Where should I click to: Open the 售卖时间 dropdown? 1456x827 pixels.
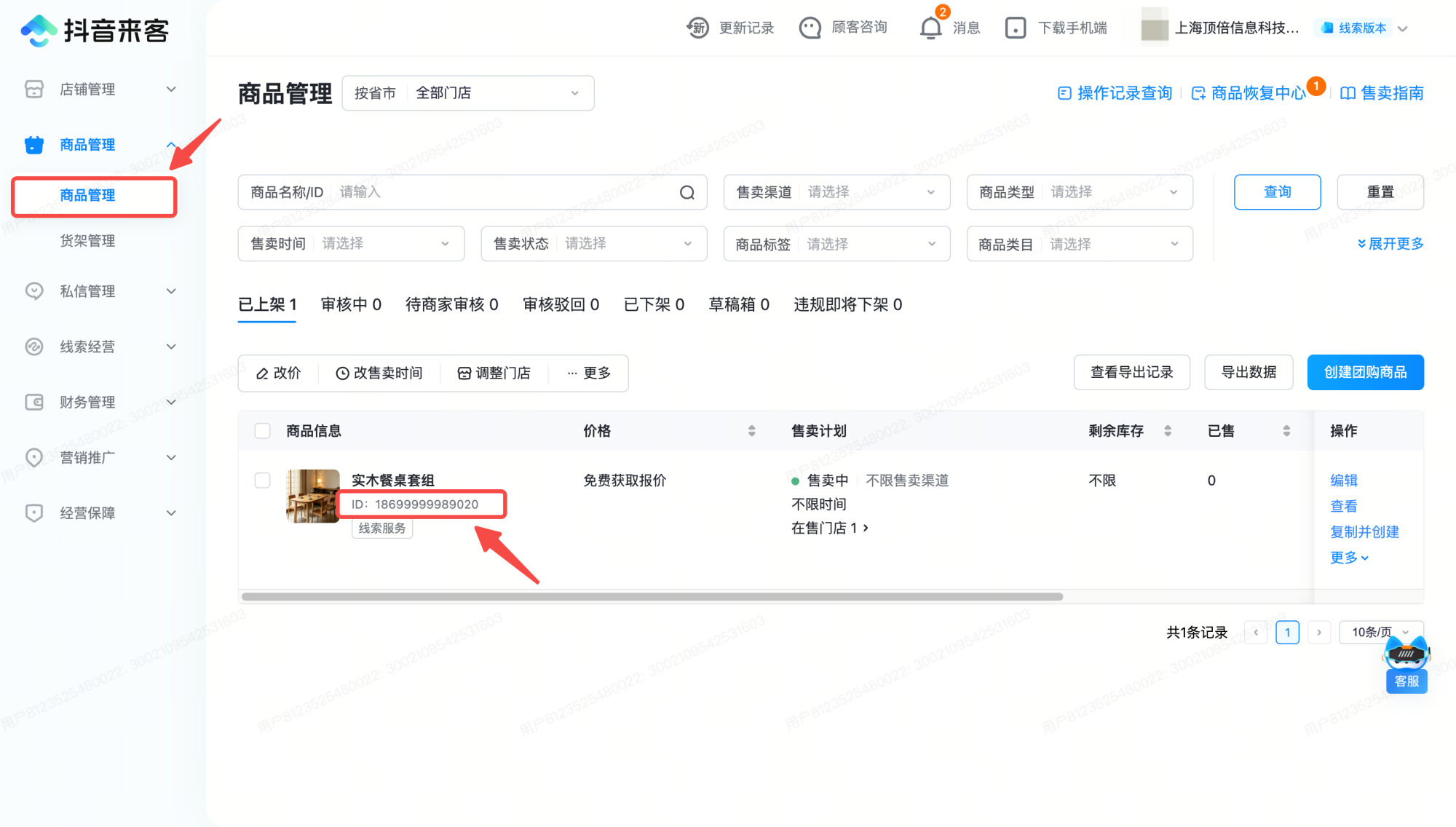coord(351,244)
